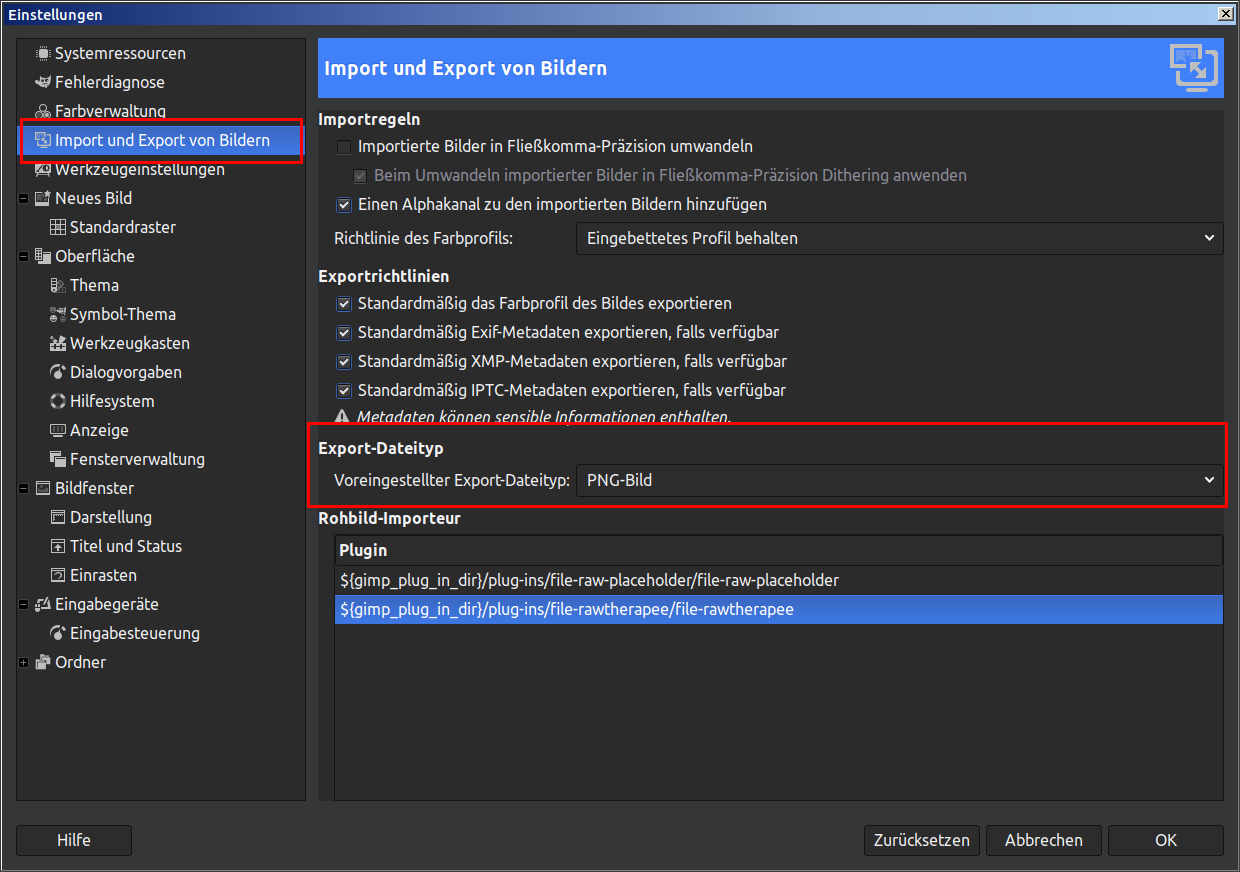Click the Standardraster grid icon
The image size is (1240, 872).
coord(58,228)
